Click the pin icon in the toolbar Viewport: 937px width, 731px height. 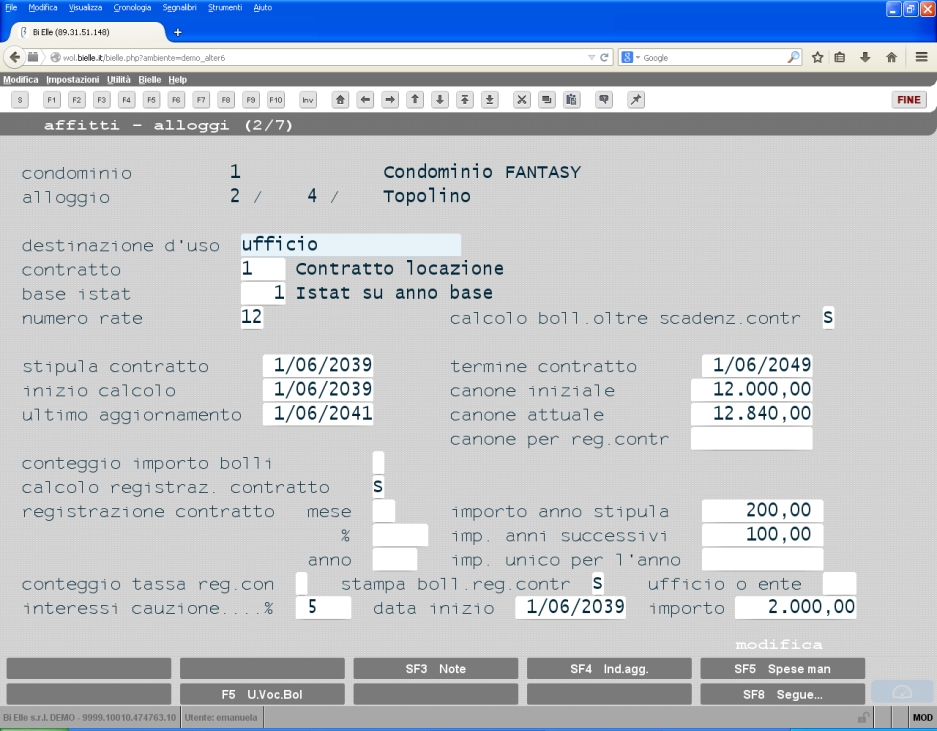pyautogui.click(x=636, y=100)
